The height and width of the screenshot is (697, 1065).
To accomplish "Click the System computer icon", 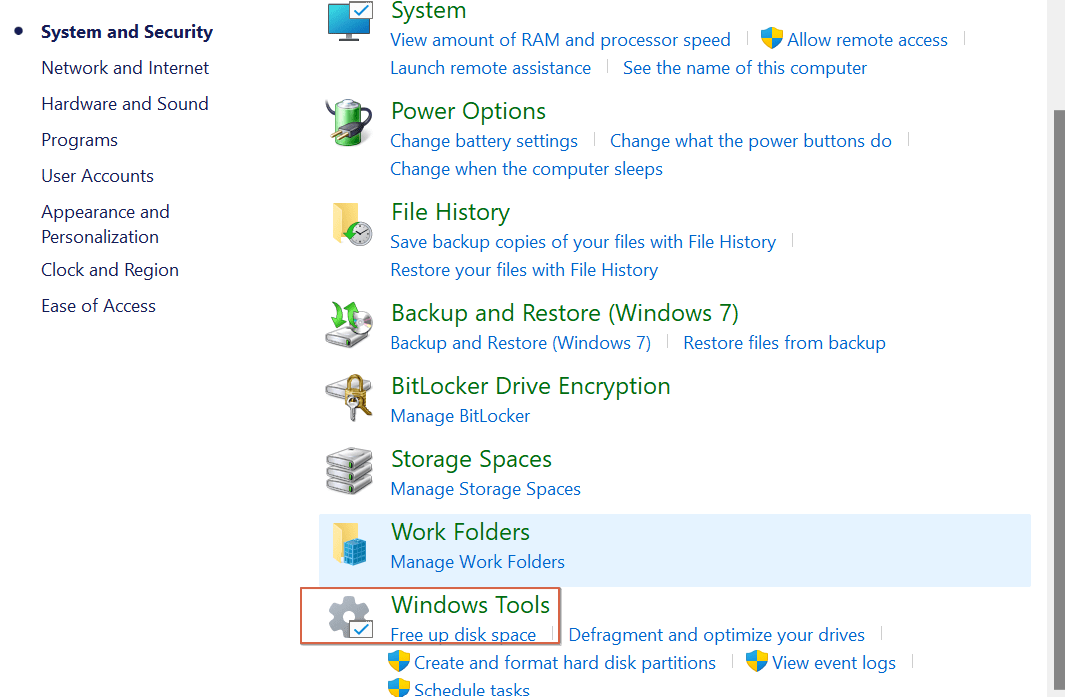I will click(349, 18).
